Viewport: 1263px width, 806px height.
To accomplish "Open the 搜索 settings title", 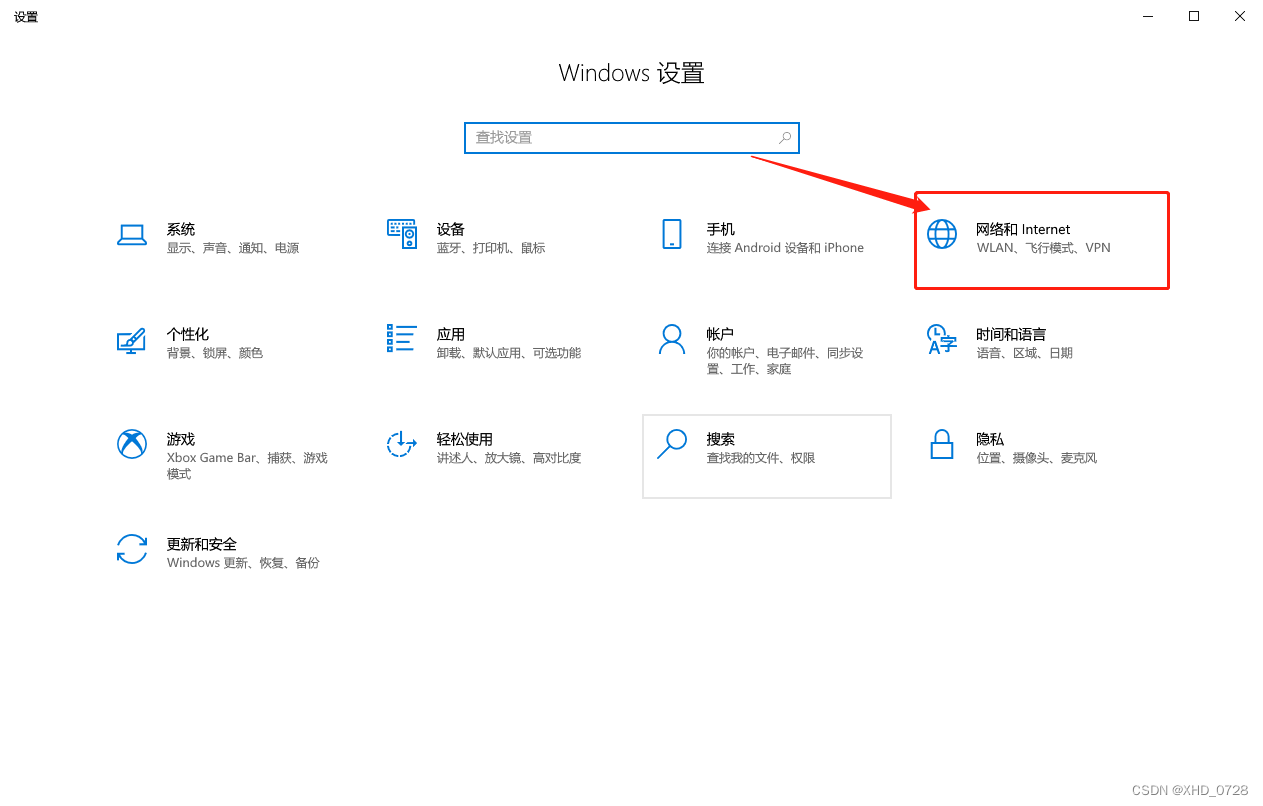I will click(721, 439).
